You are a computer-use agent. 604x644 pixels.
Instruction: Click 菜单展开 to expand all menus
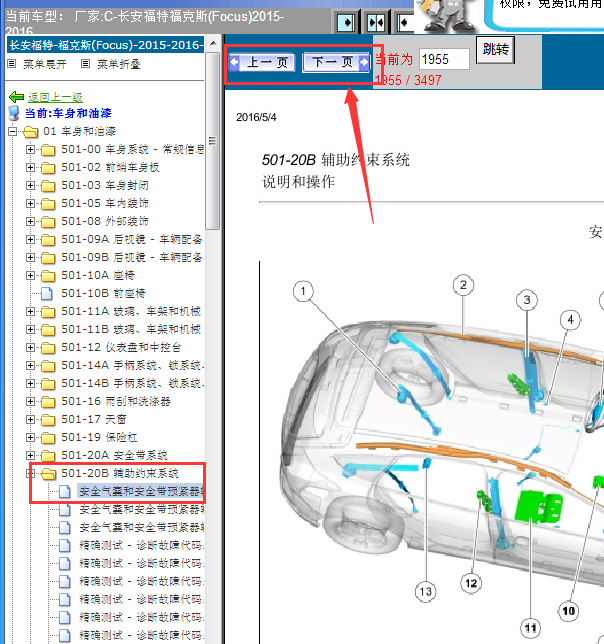(45, 64)
